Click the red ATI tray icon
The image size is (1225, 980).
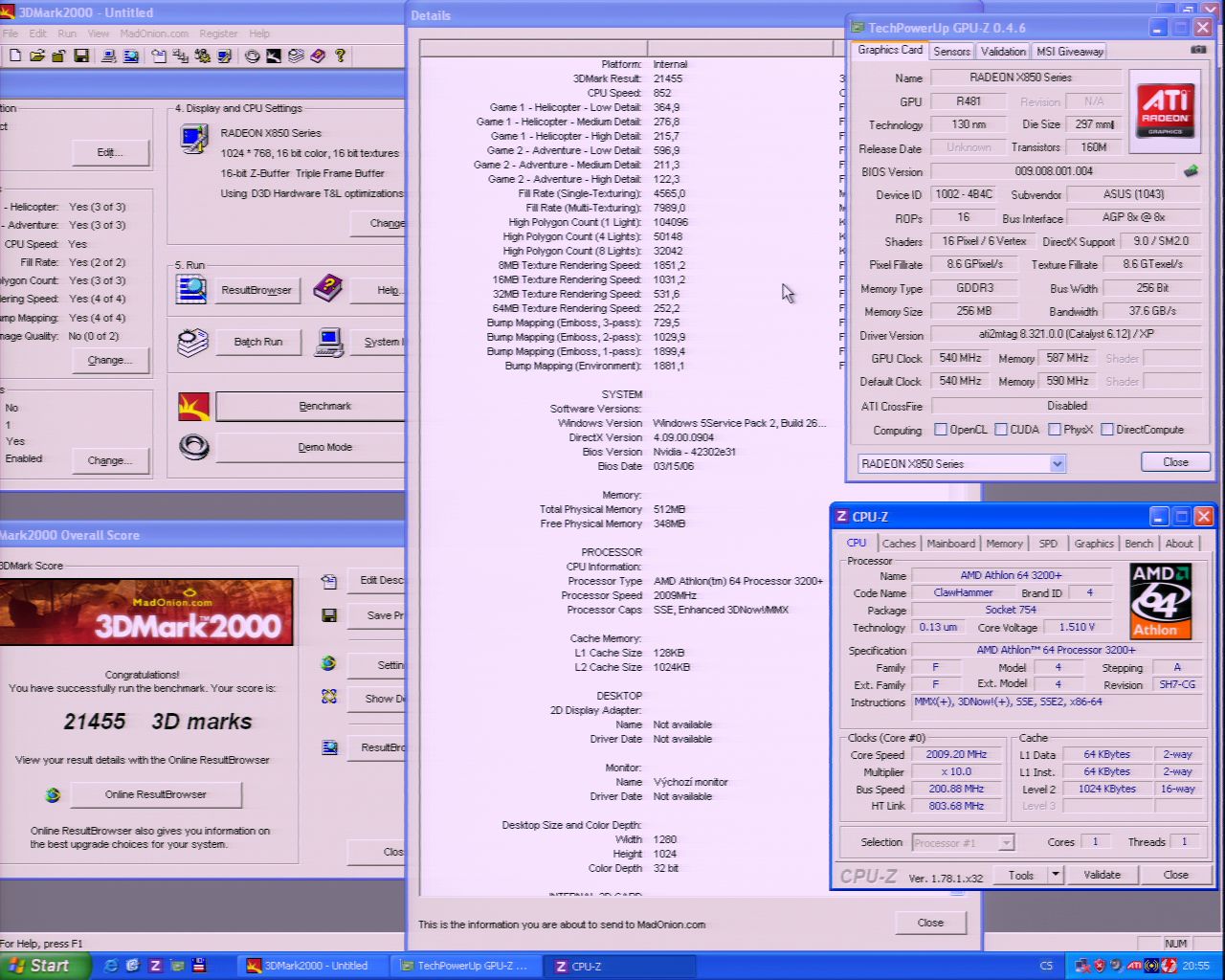pyautogui.click(x=1134, y=966)
